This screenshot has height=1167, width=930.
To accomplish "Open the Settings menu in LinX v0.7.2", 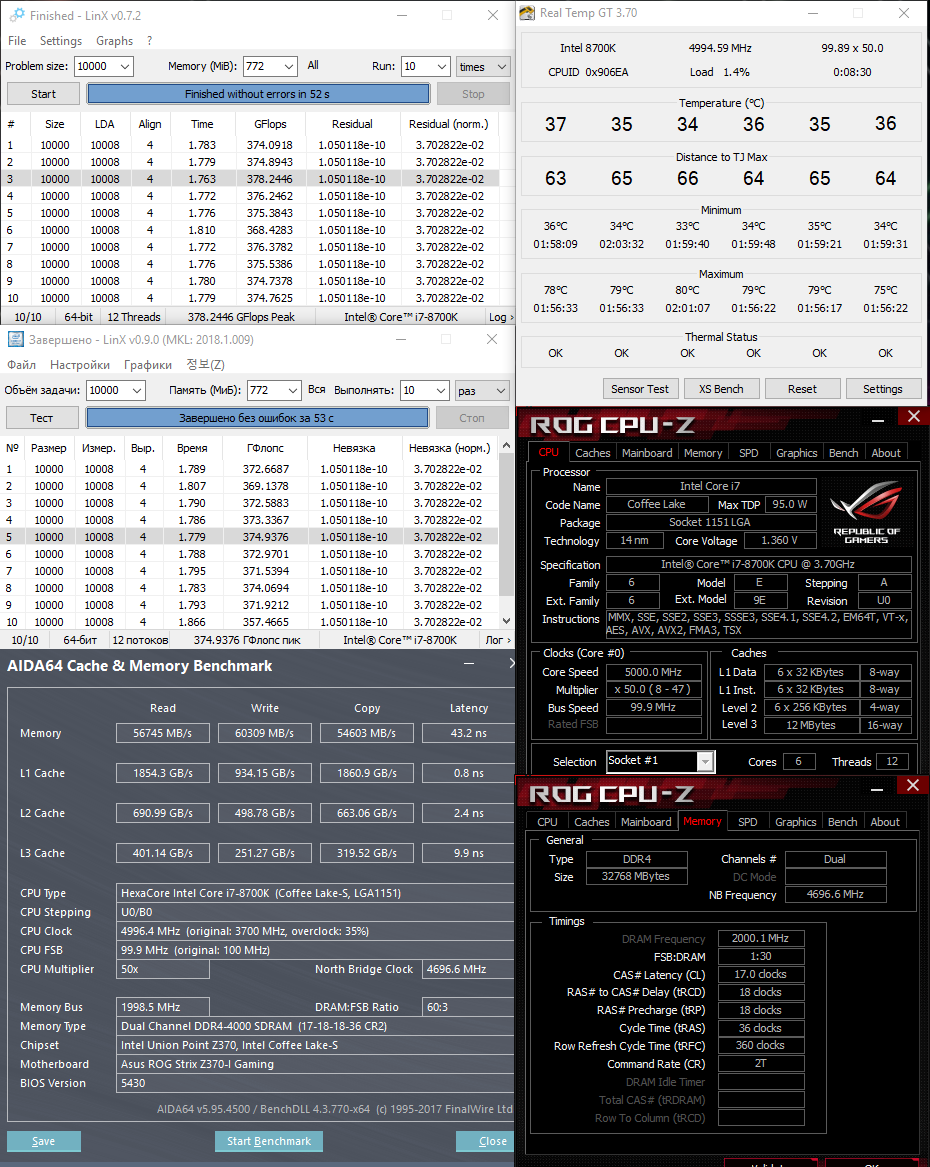I will [61, 41].
